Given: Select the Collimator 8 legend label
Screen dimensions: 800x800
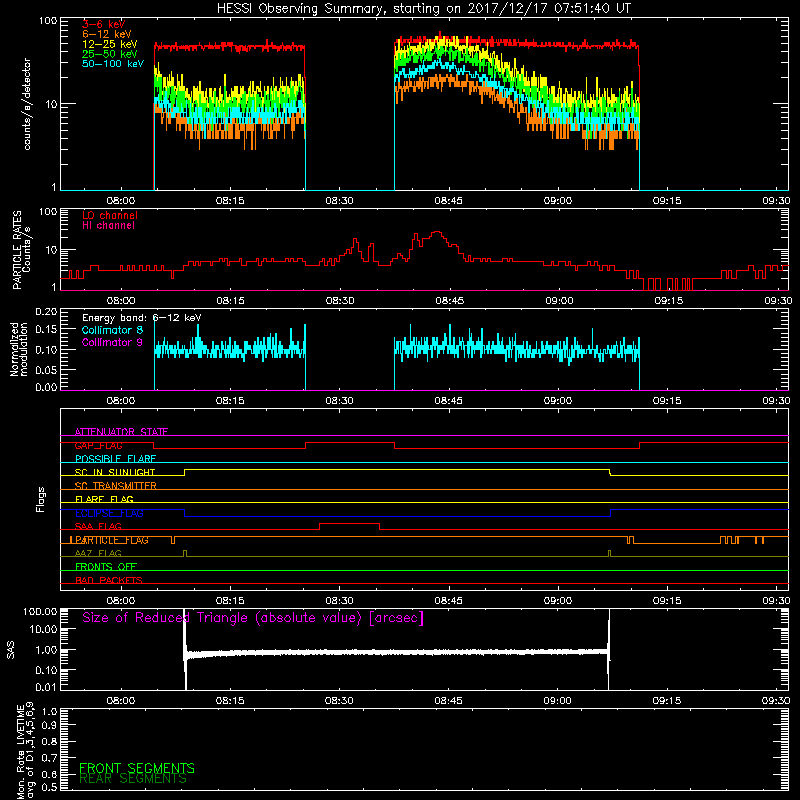Looking at the screenshot, I should coord(112,330).
